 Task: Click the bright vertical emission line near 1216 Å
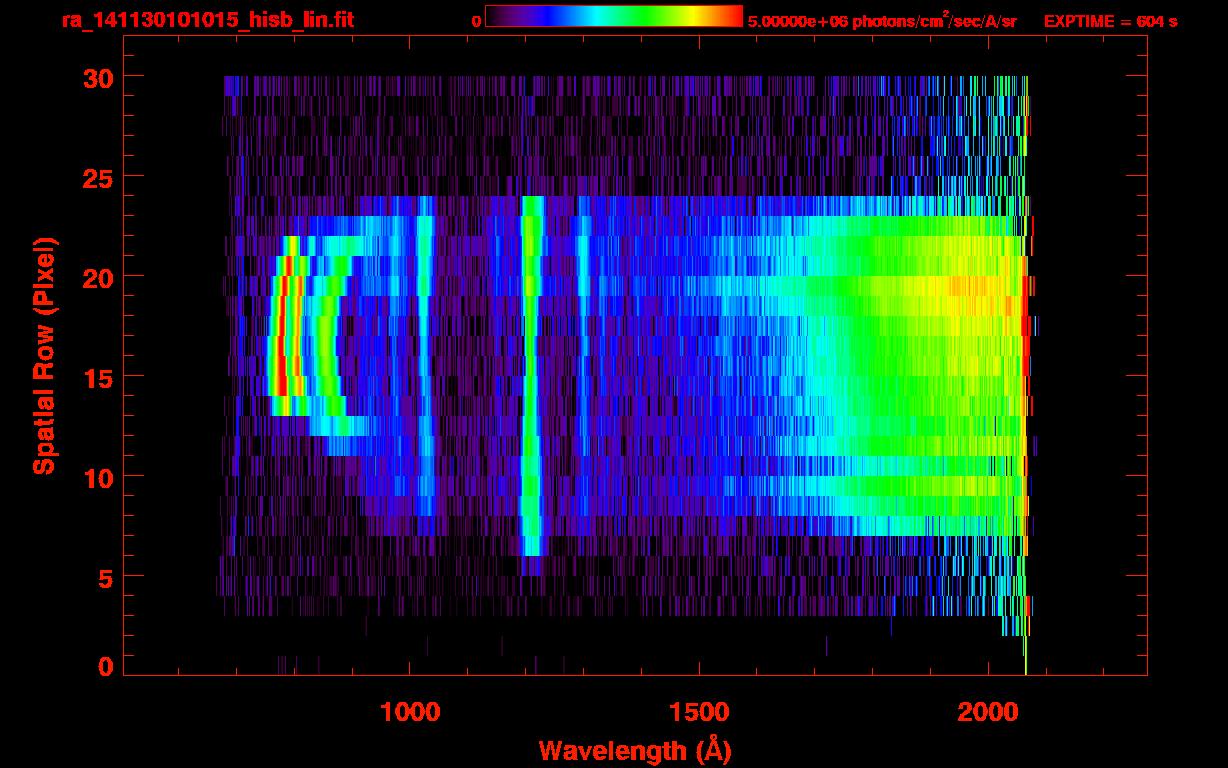[x=532, y=375]
